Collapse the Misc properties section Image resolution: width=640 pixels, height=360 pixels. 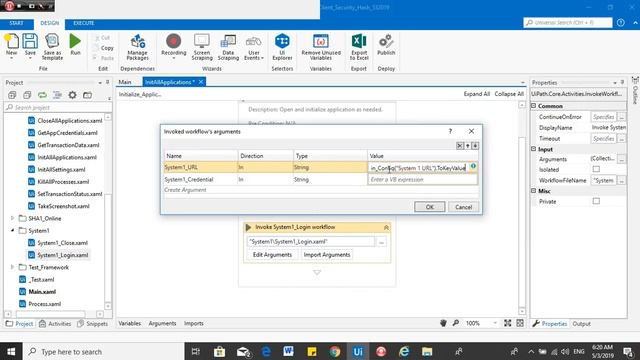[533, 191]
